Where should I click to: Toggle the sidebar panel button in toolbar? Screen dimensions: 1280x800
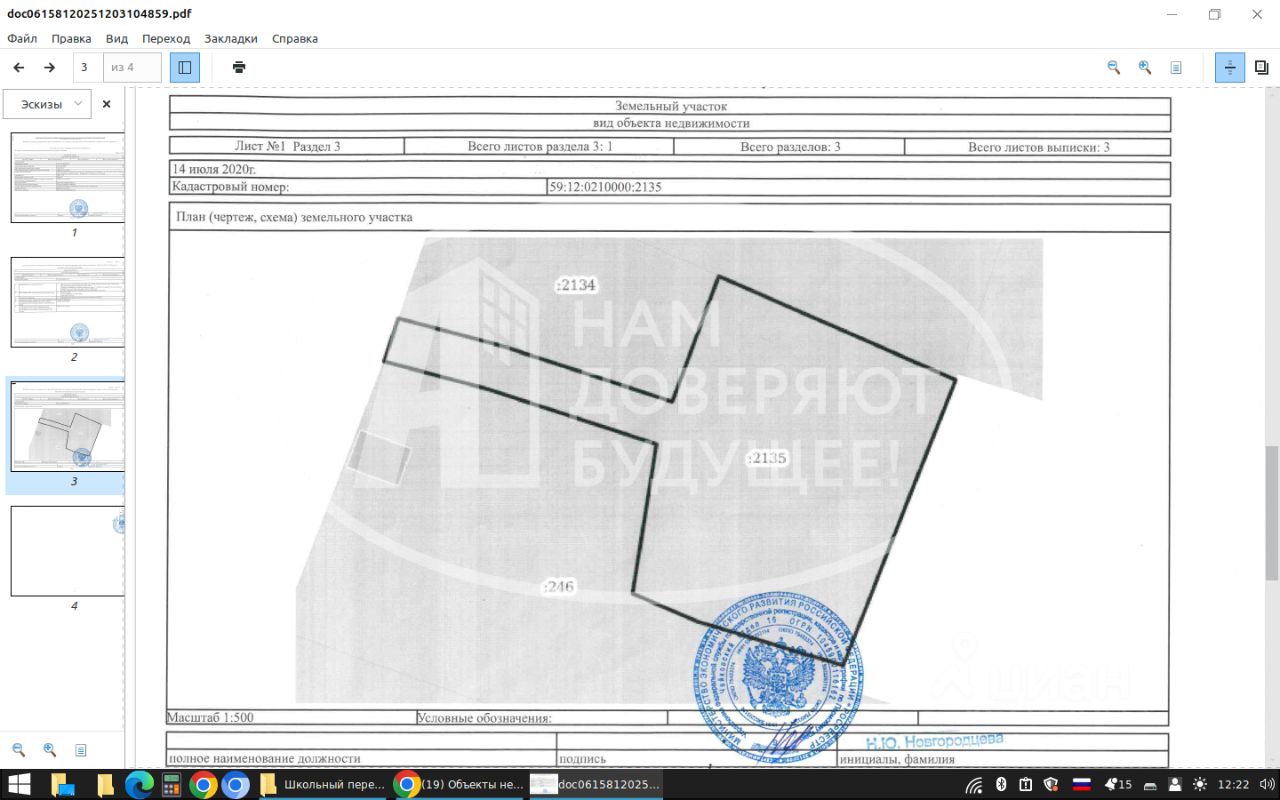click(x=184, y=67)
